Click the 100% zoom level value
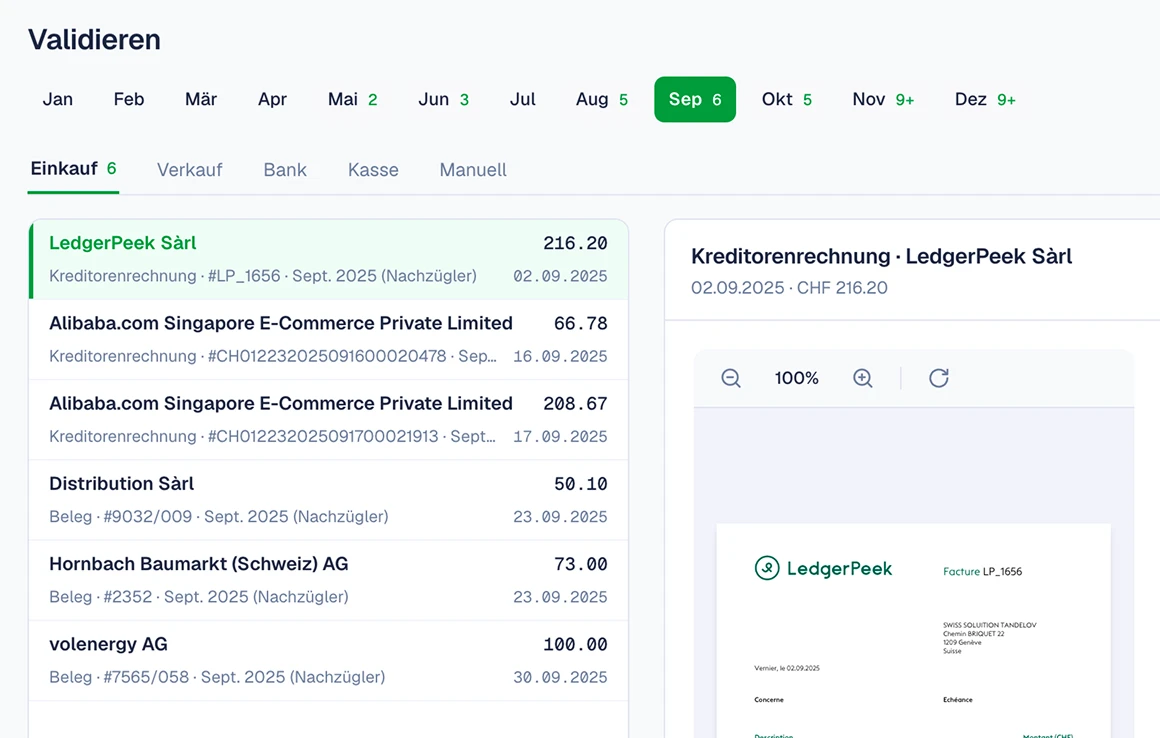This screenshot has width=1160, height=738. click(797, 378)
